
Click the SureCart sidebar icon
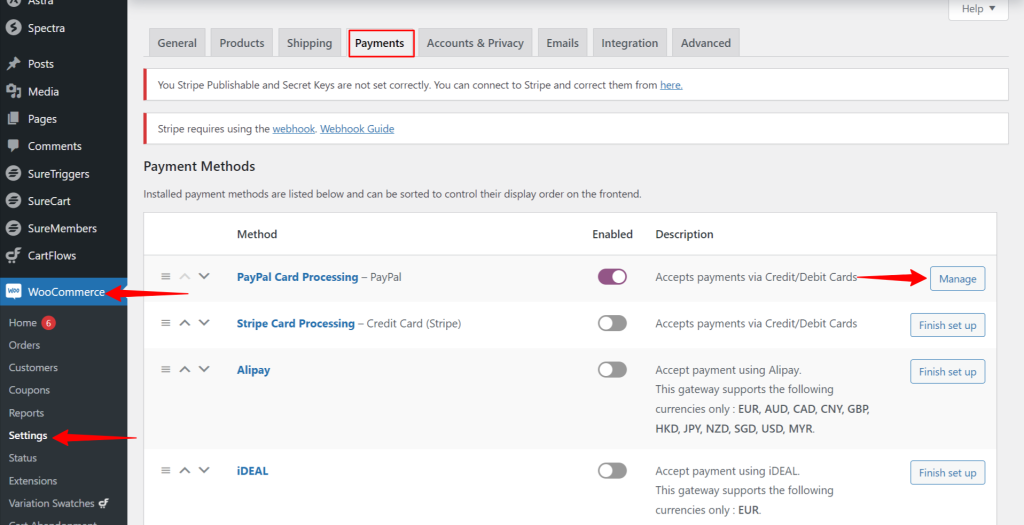(x=13, y=201)
